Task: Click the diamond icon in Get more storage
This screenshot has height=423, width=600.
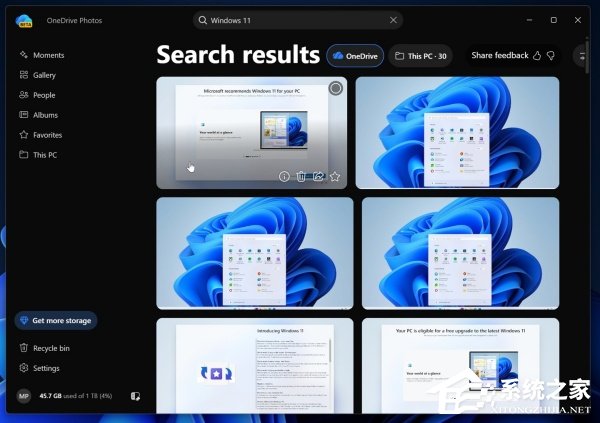Action: coord(24,320)
